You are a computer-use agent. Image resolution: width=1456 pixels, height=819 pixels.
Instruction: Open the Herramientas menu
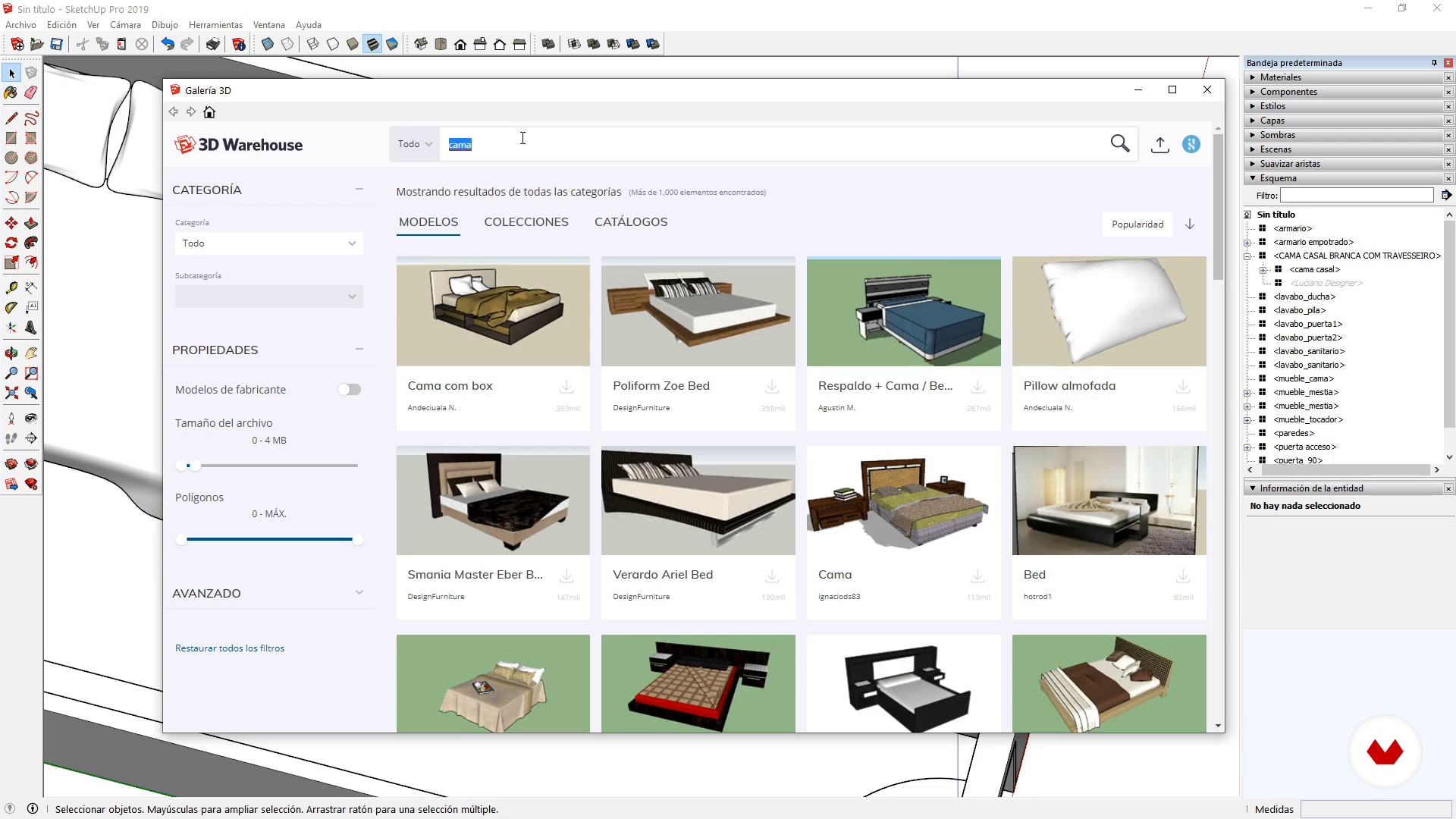tap(215, 25)
